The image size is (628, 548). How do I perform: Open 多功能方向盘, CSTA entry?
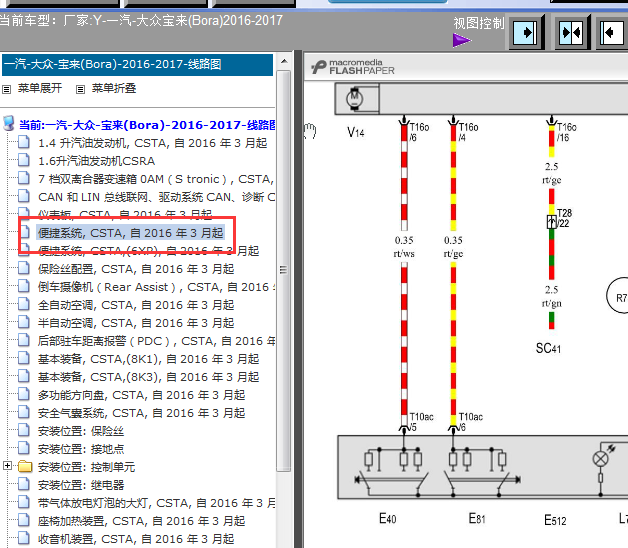[x=141, y=395]
